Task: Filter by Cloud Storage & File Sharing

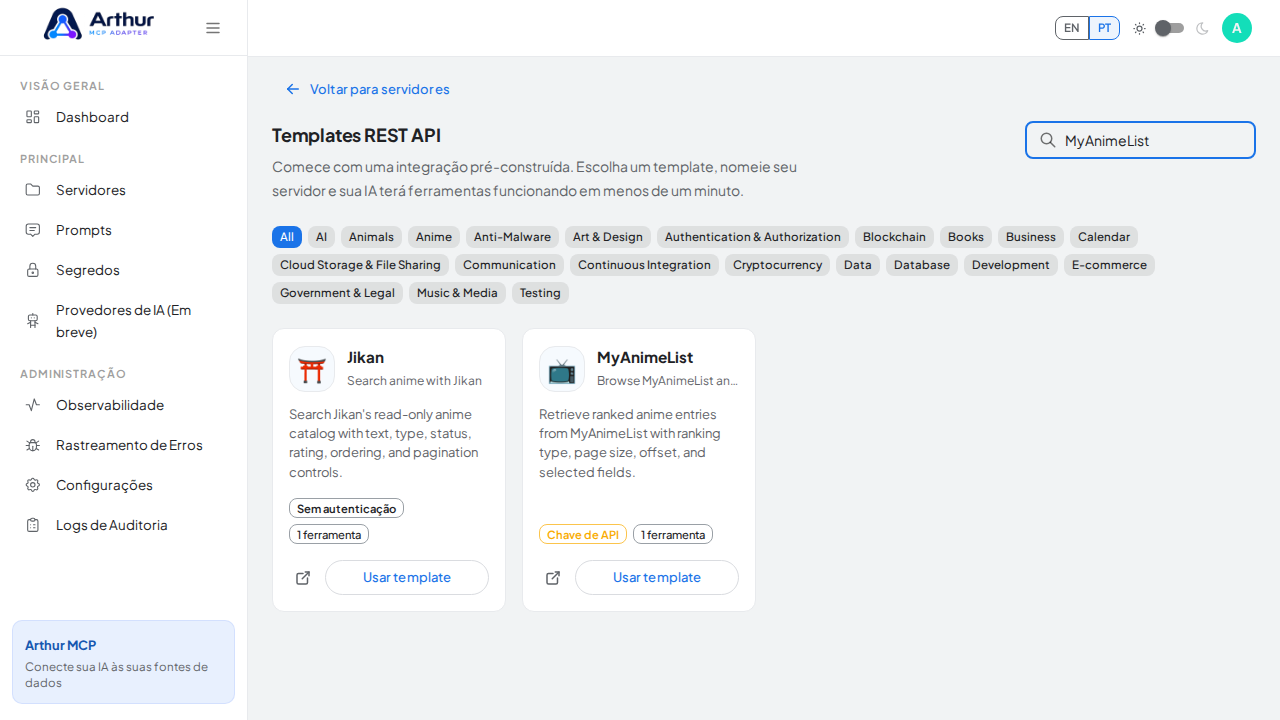Action: [x=360, y=265]
